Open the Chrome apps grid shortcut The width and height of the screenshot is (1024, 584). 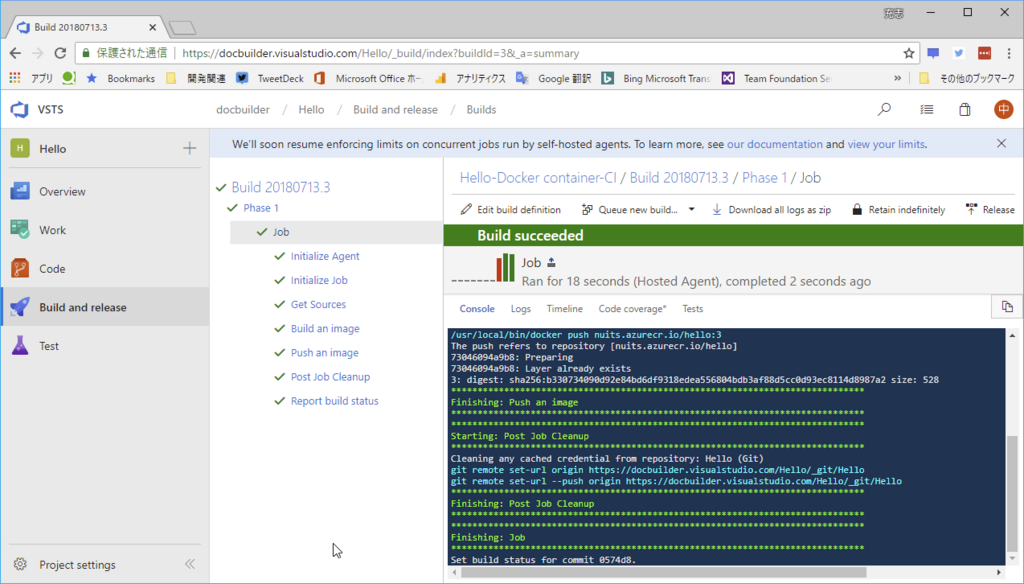tap(15, 78)
